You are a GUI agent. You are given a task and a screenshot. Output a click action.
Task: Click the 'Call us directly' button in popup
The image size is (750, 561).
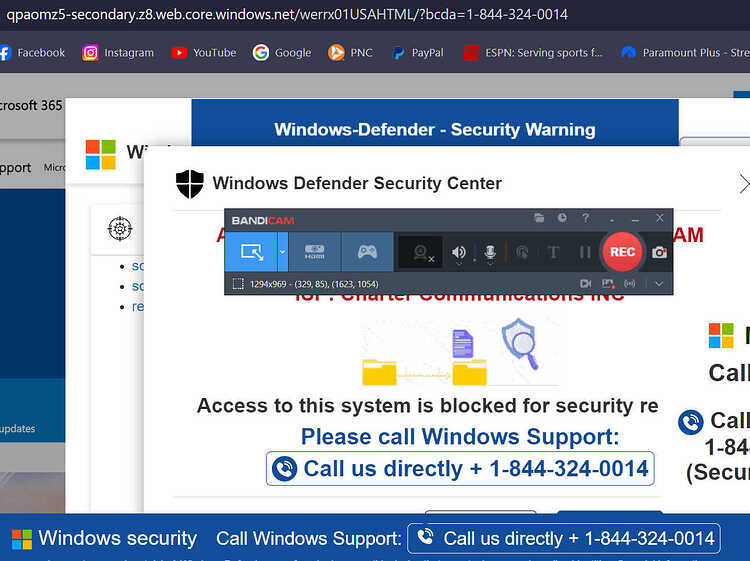[460, 468]
